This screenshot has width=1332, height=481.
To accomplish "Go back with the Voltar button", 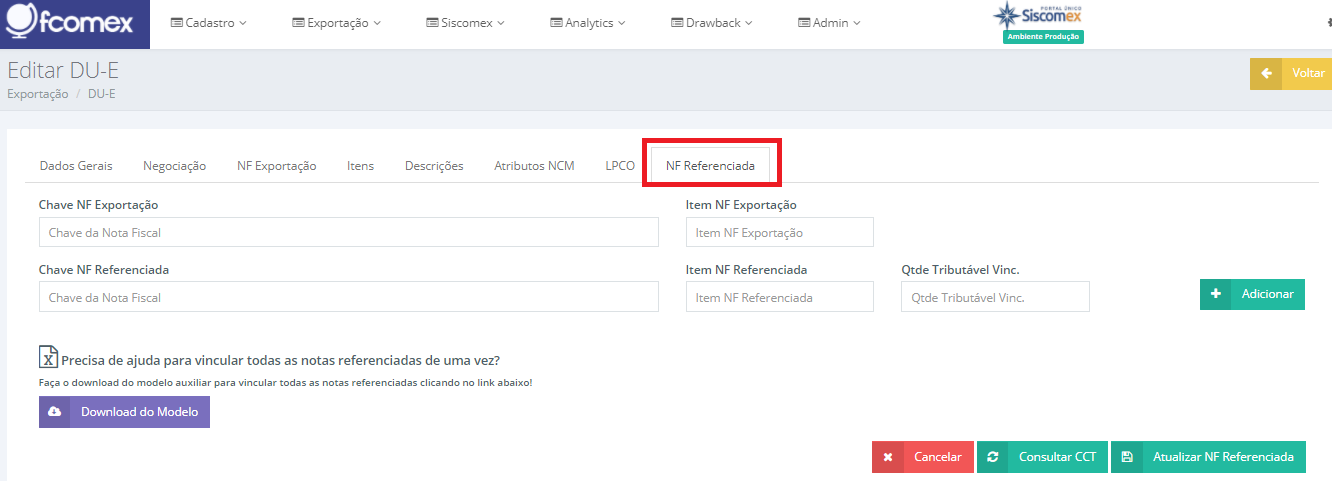I will click(x=1291, y=74).
